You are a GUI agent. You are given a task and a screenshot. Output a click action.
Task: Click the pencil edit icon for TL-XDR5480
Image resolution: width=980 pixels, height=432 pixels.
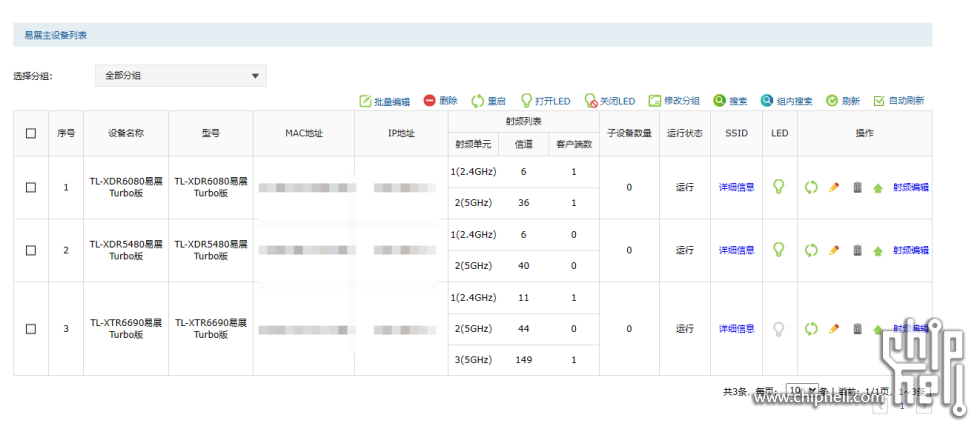(834, 250)
